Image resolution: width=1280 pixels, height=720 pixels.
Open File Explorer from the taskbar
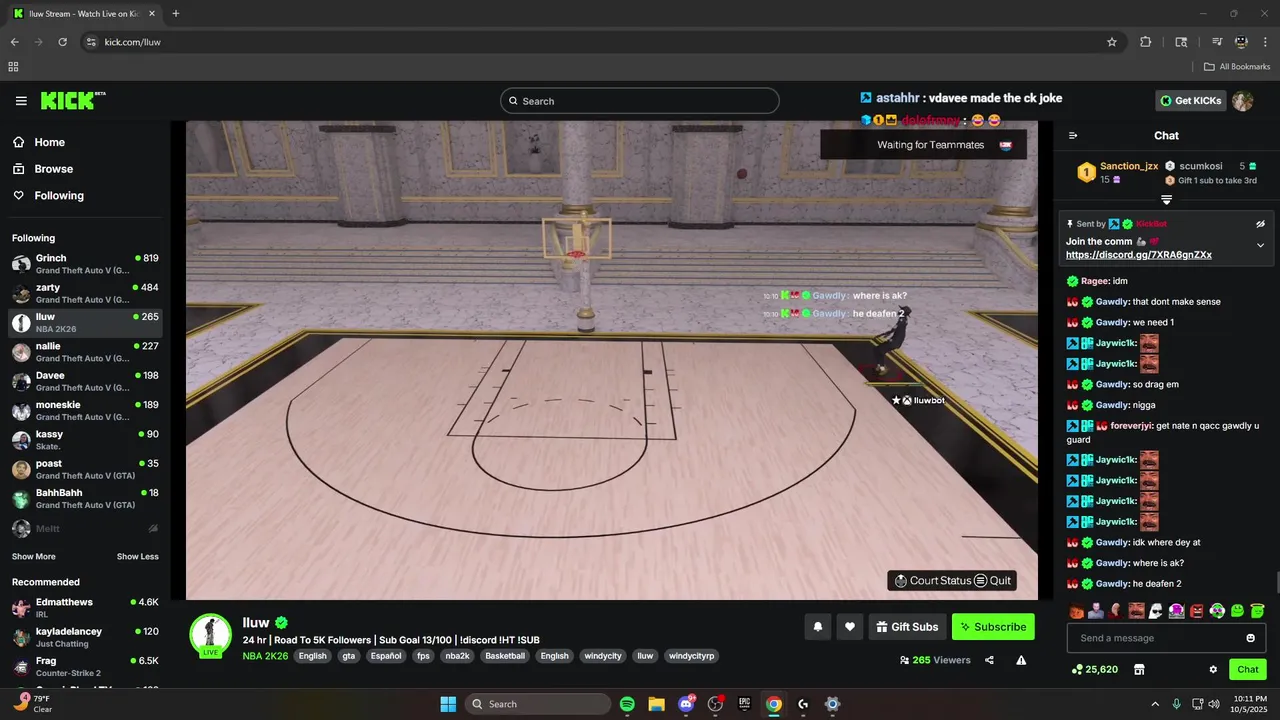point(656,704)
